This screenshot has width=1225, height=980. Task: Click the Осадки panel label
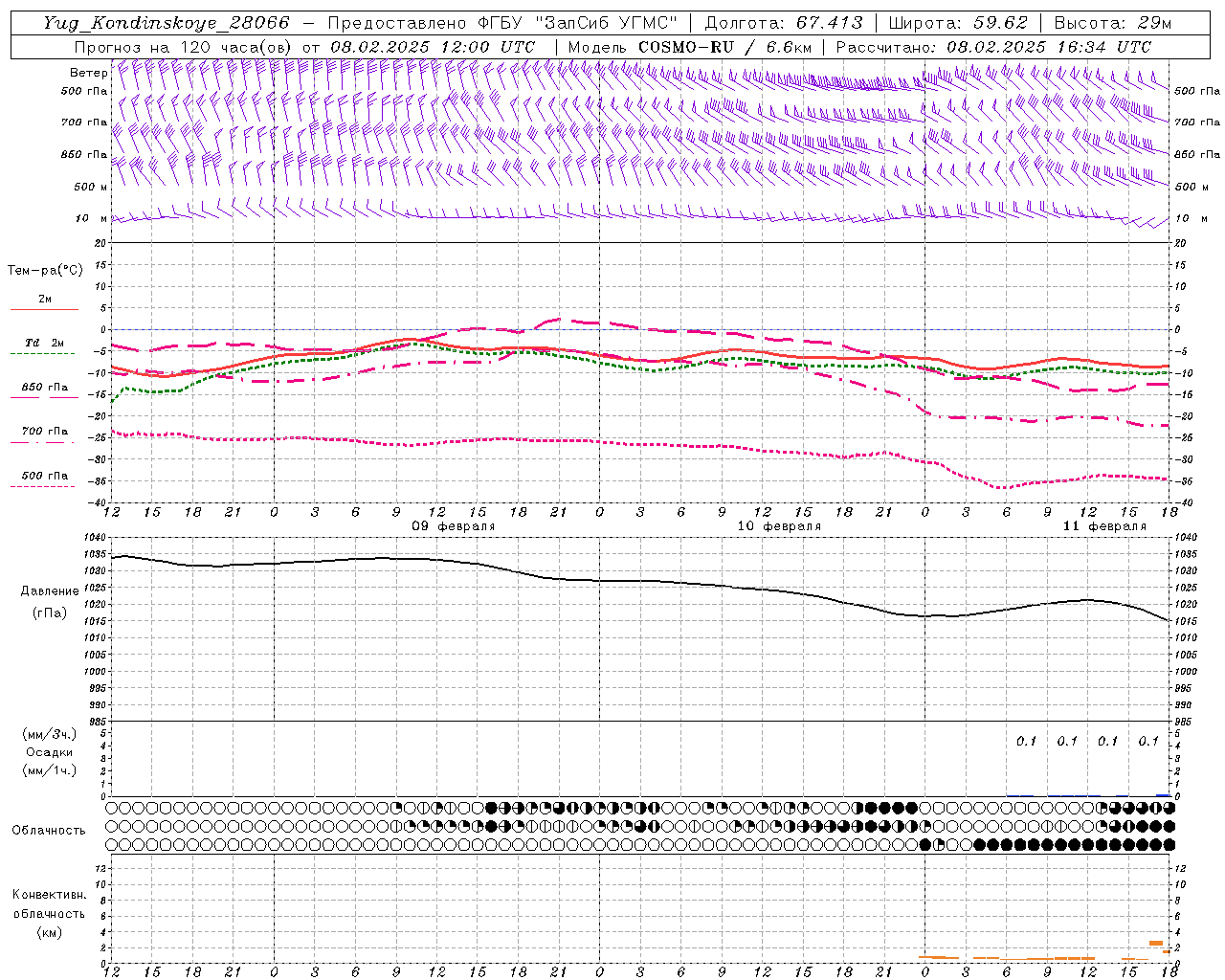point(50,752)
